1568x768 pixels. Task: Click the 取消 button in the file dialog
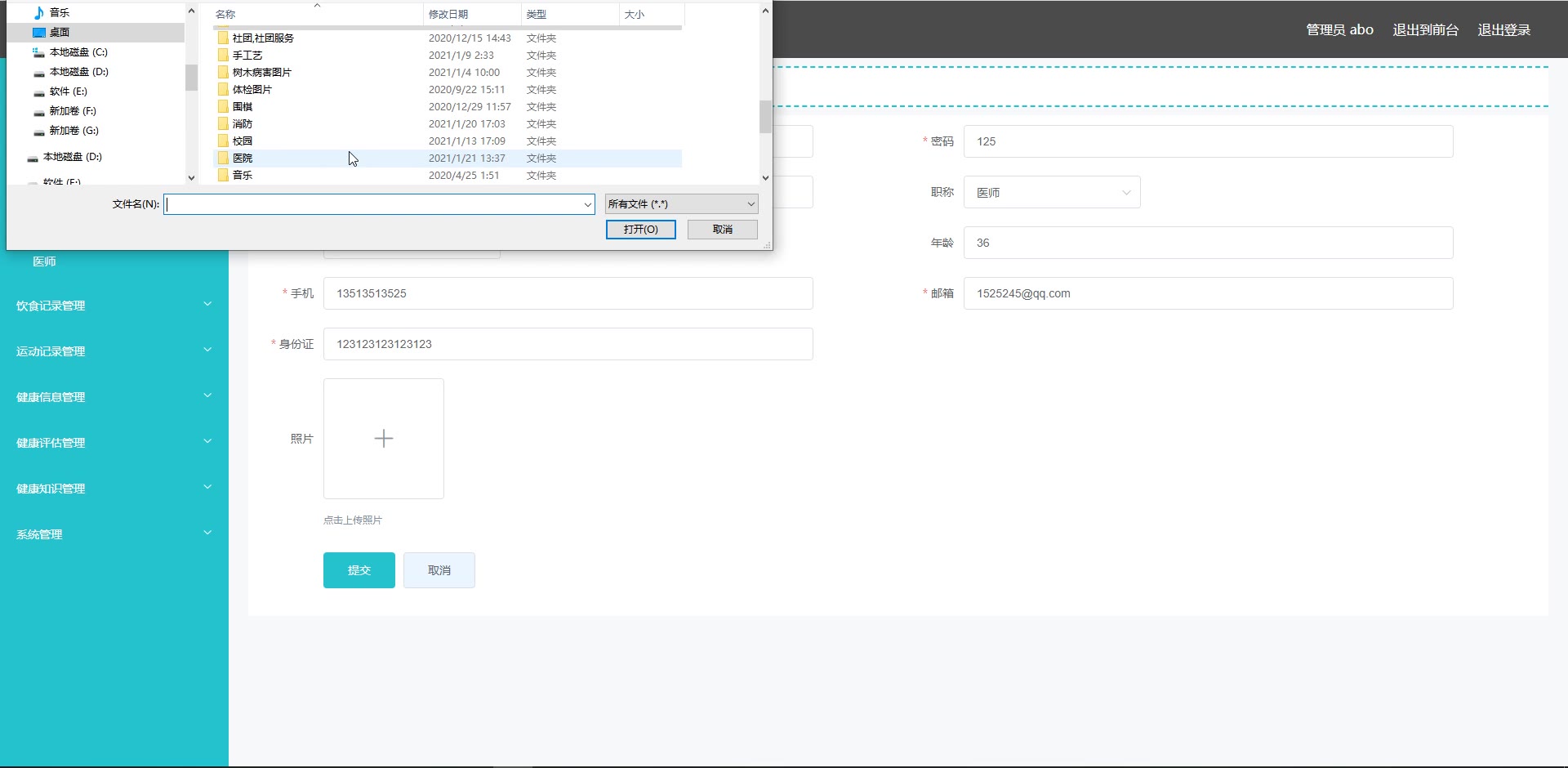click(723, 230)
